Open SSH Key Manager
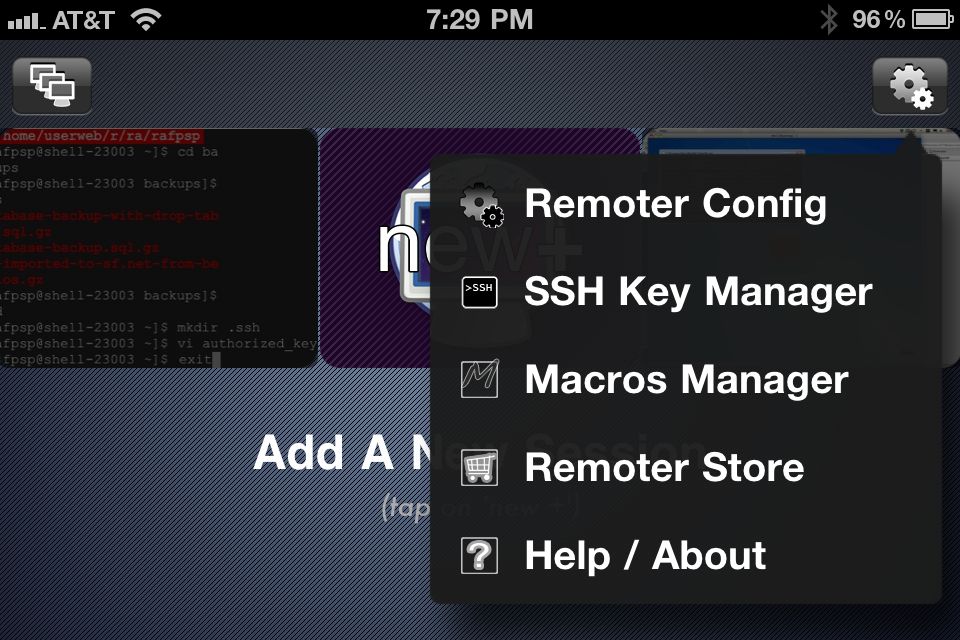The height and width of the screenshot is (640, 960). (686, 292)
